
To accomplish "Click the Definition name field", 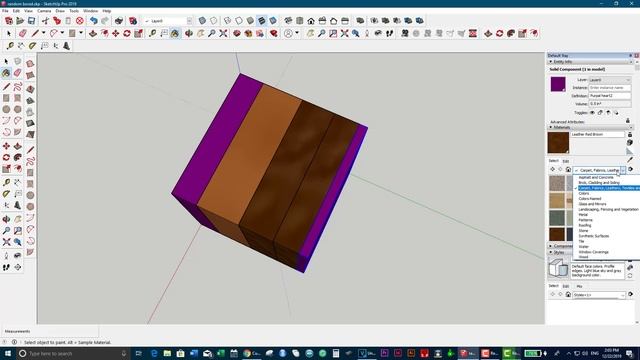I will click(609, 96).
